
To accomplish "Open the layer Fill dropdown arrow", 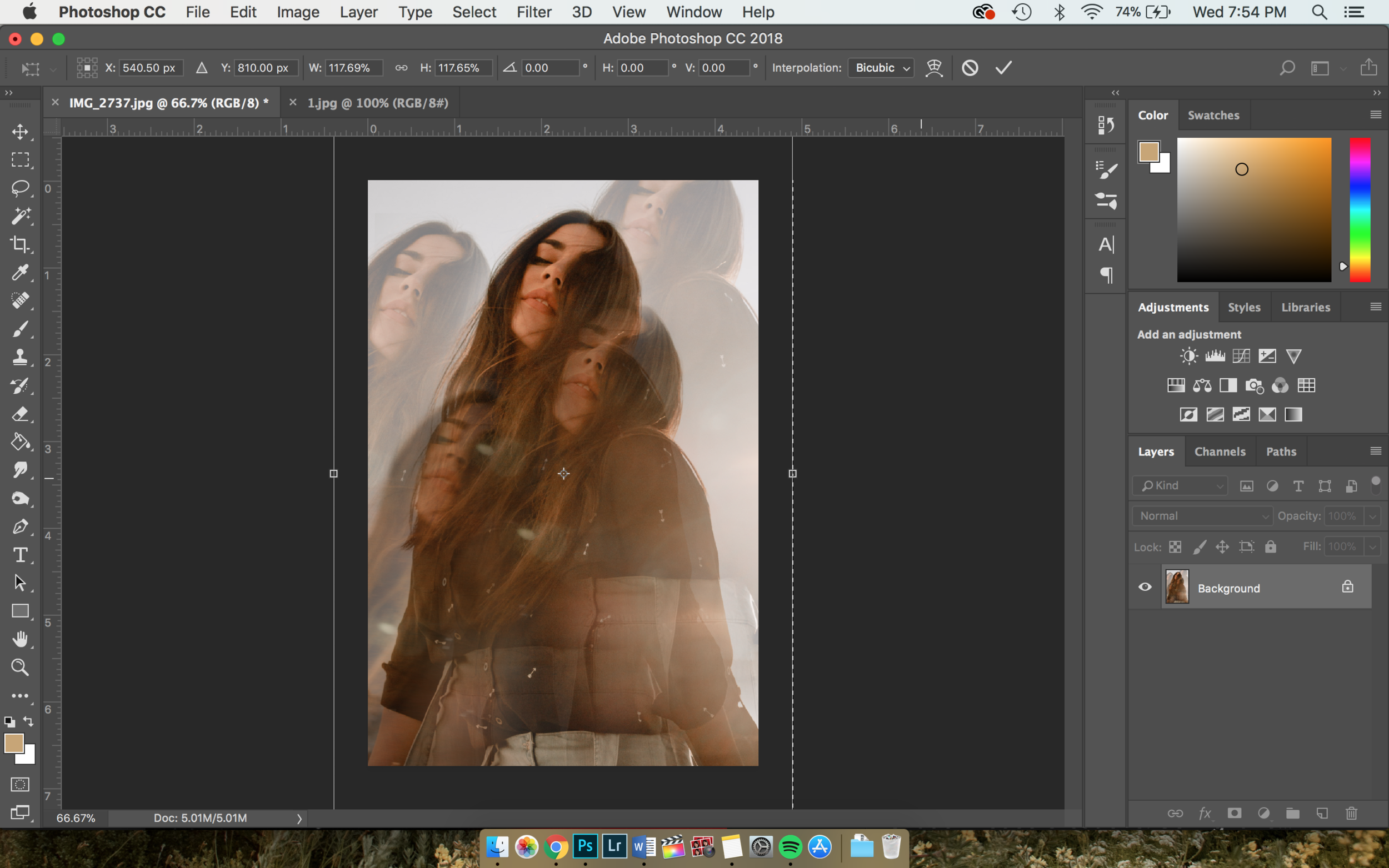I will [1372, 546].
